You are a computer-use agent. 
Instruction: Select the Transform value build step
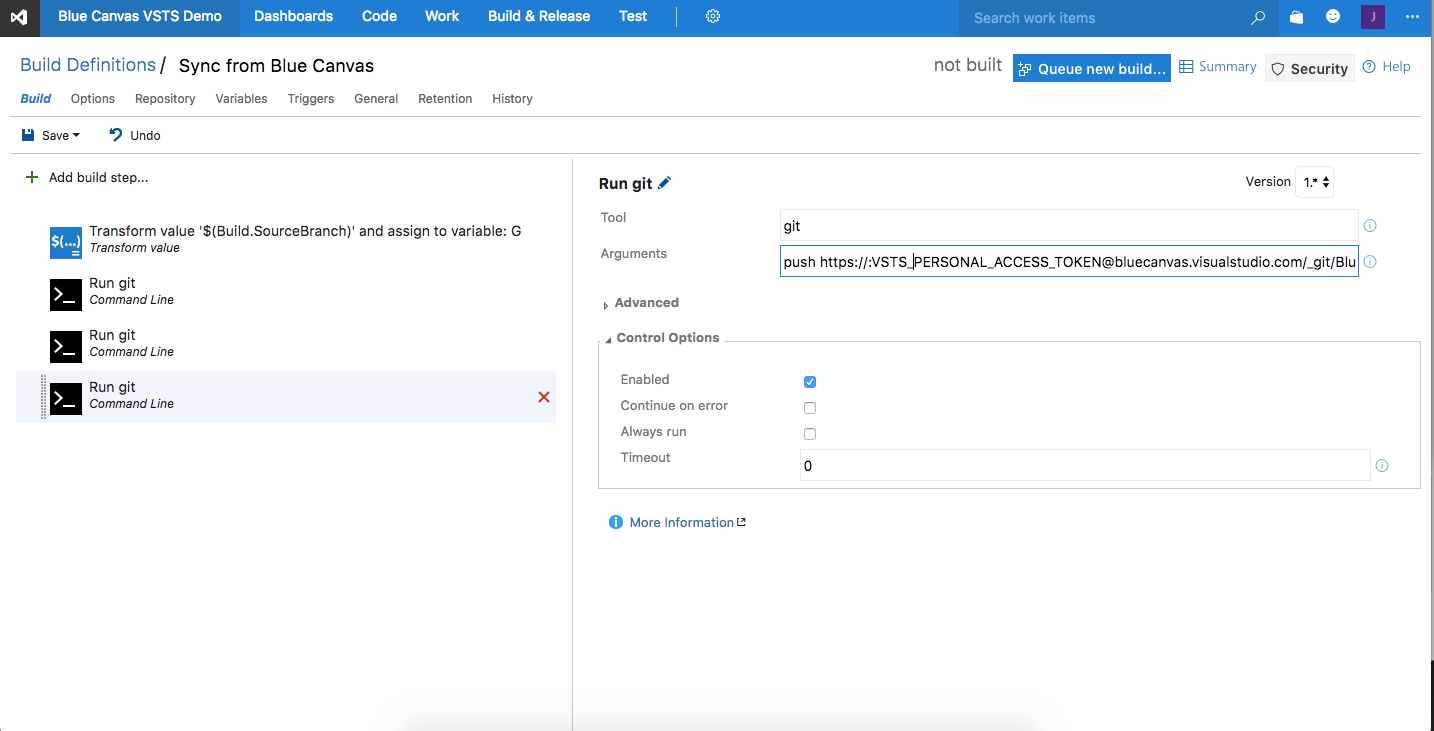pyautogui.click(x=286, y=239)
